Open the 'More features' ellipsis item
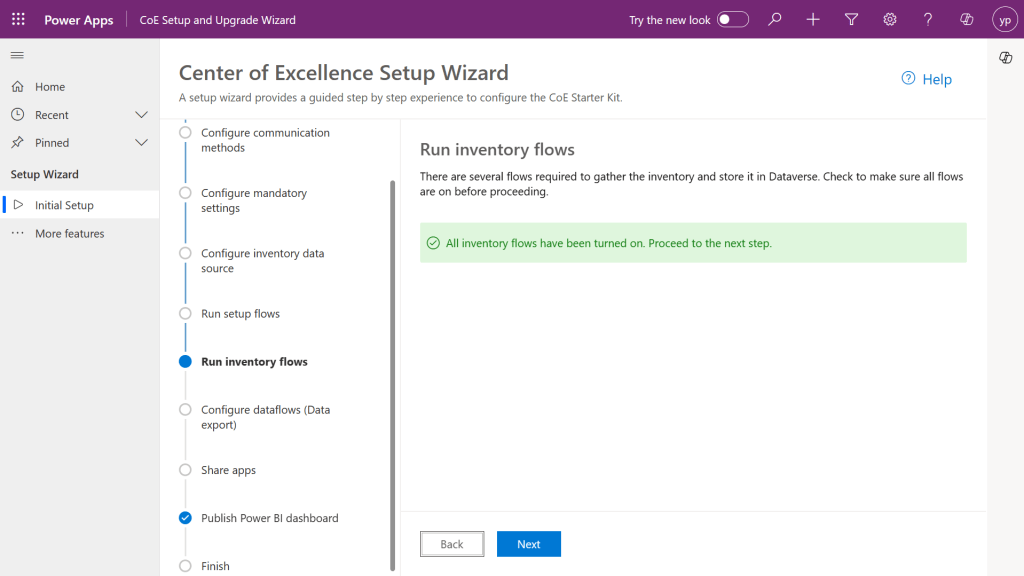 coord(69,234)
